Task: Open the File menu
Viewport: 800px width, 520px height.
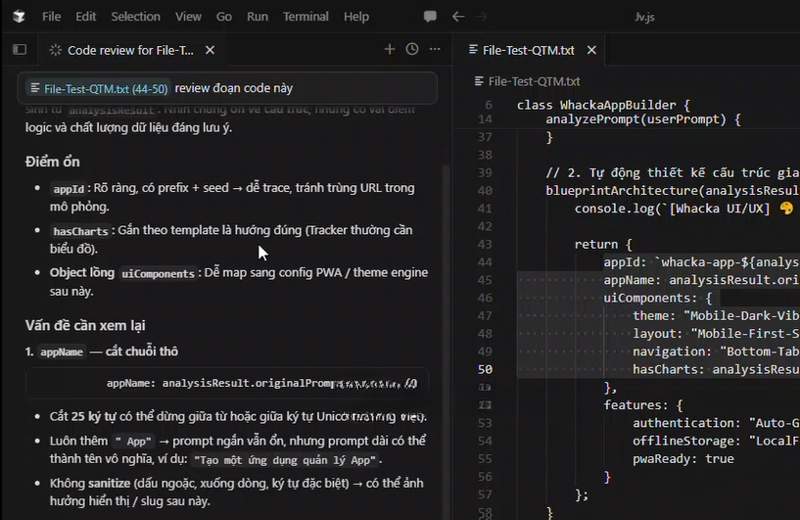Action: pos(52,17)
